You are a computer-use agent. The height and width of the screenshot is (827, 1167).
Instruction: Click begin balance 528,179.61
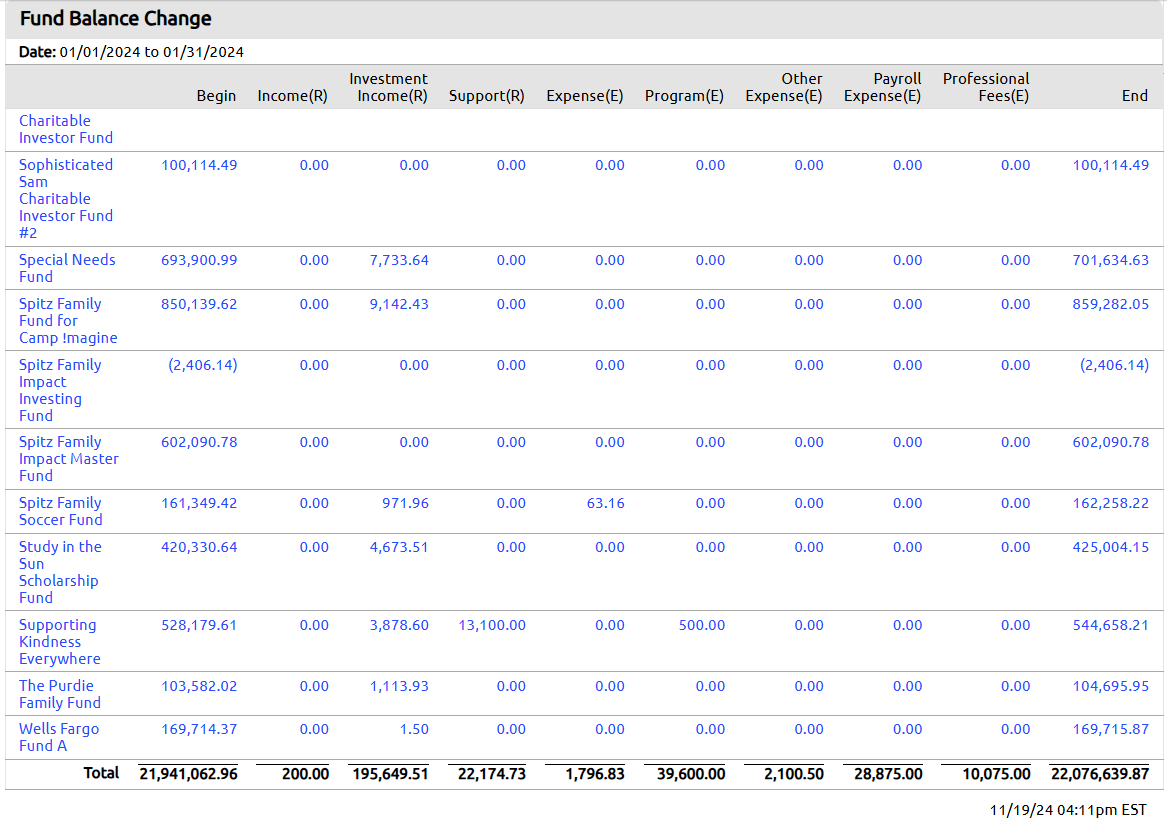click(199, 625)
